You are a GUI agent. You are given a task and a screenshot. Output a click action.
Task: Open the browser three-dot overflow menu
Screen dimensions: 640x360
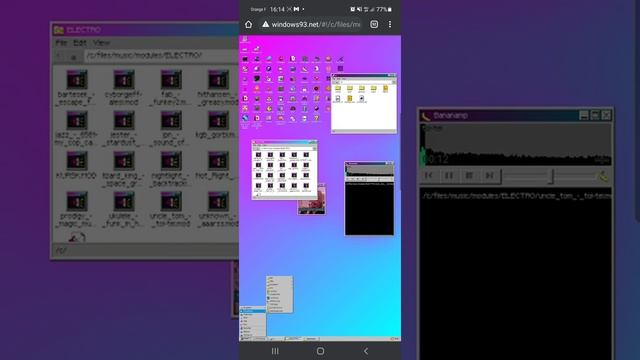[390, 24]
